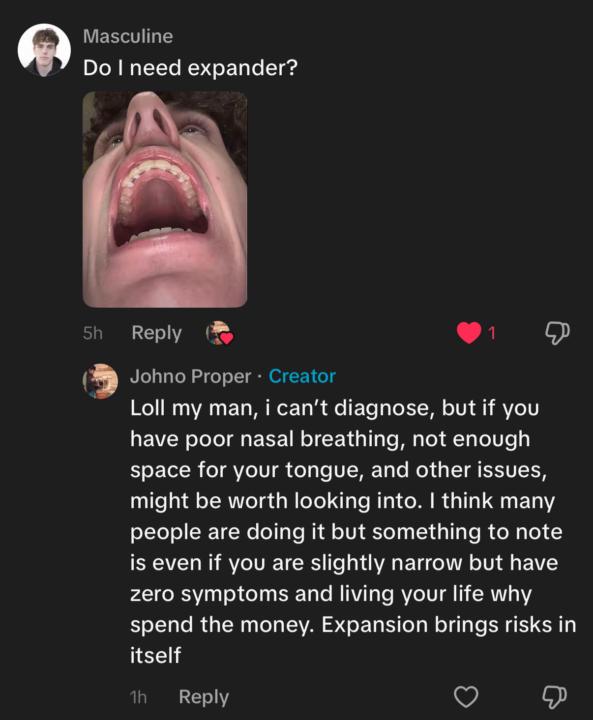This screenshot has height=720, width=593.
Task: Tap the 1h timestamp on the reply
Action: 138,697
